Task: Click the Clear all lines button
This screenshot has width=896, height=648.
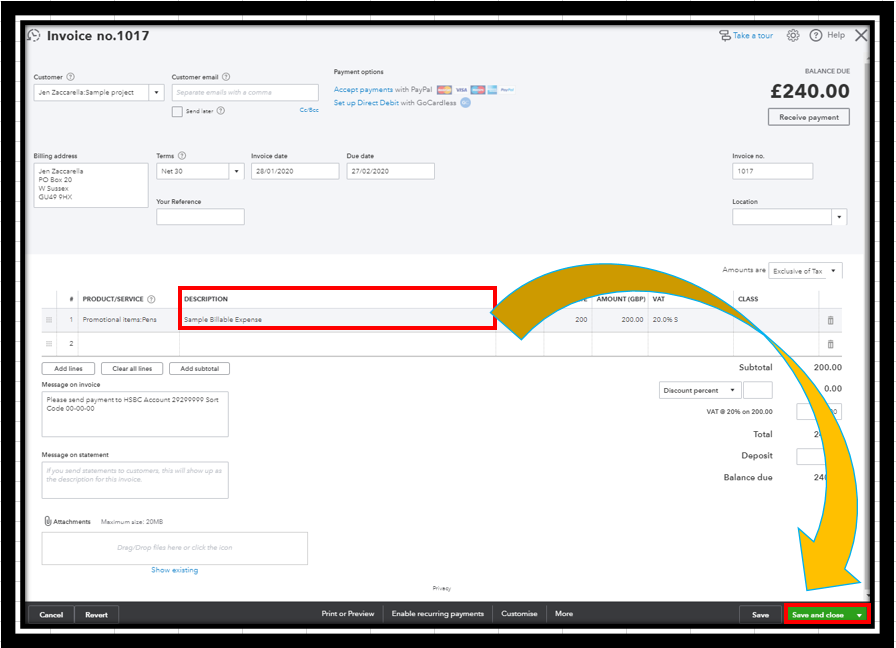Action: click(x=132, y=369)
